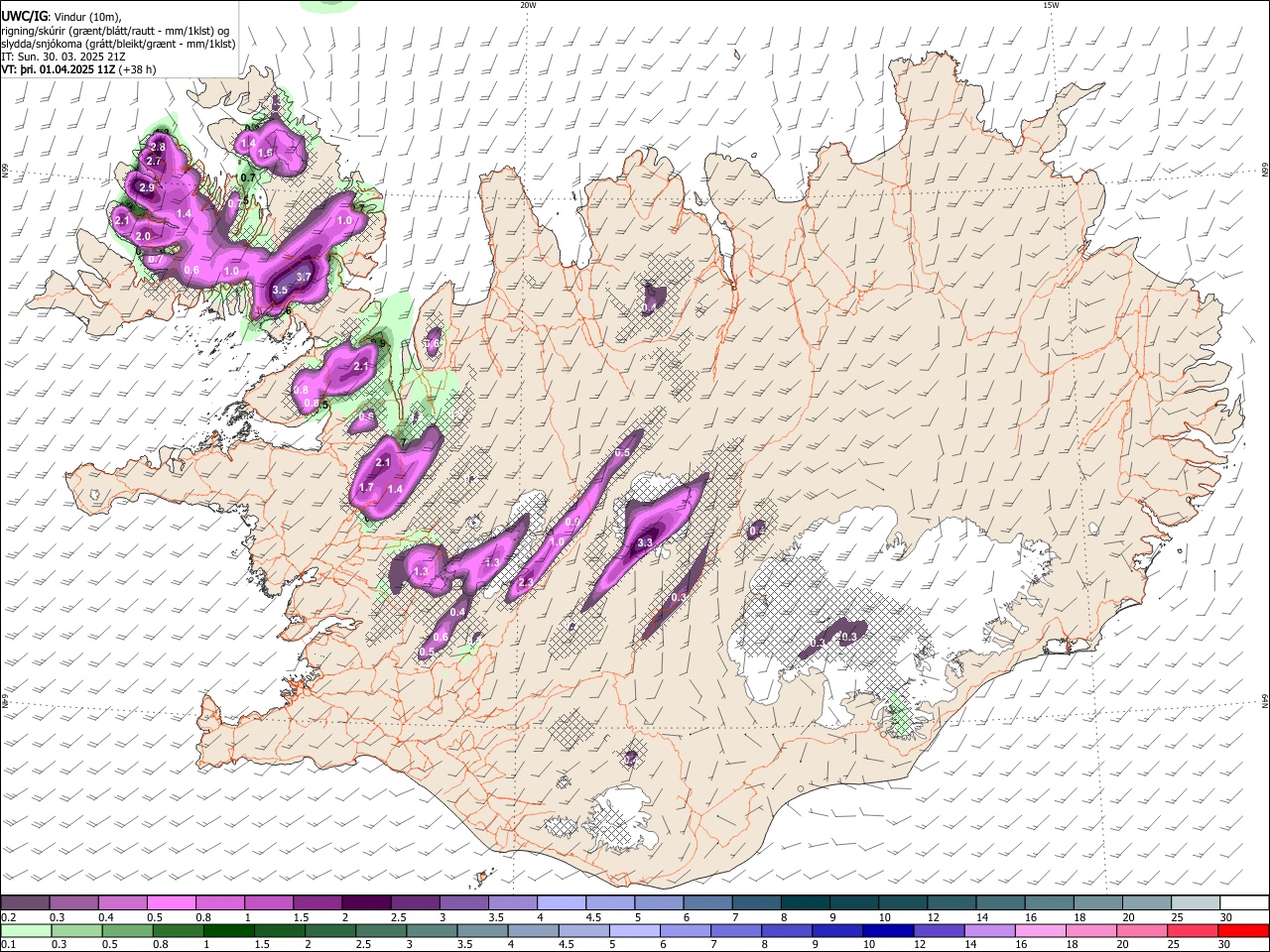Click the 20W longitude label
Image resolution: width=1270 pixels, height=952 pixels.
click(x=528, y=5)
